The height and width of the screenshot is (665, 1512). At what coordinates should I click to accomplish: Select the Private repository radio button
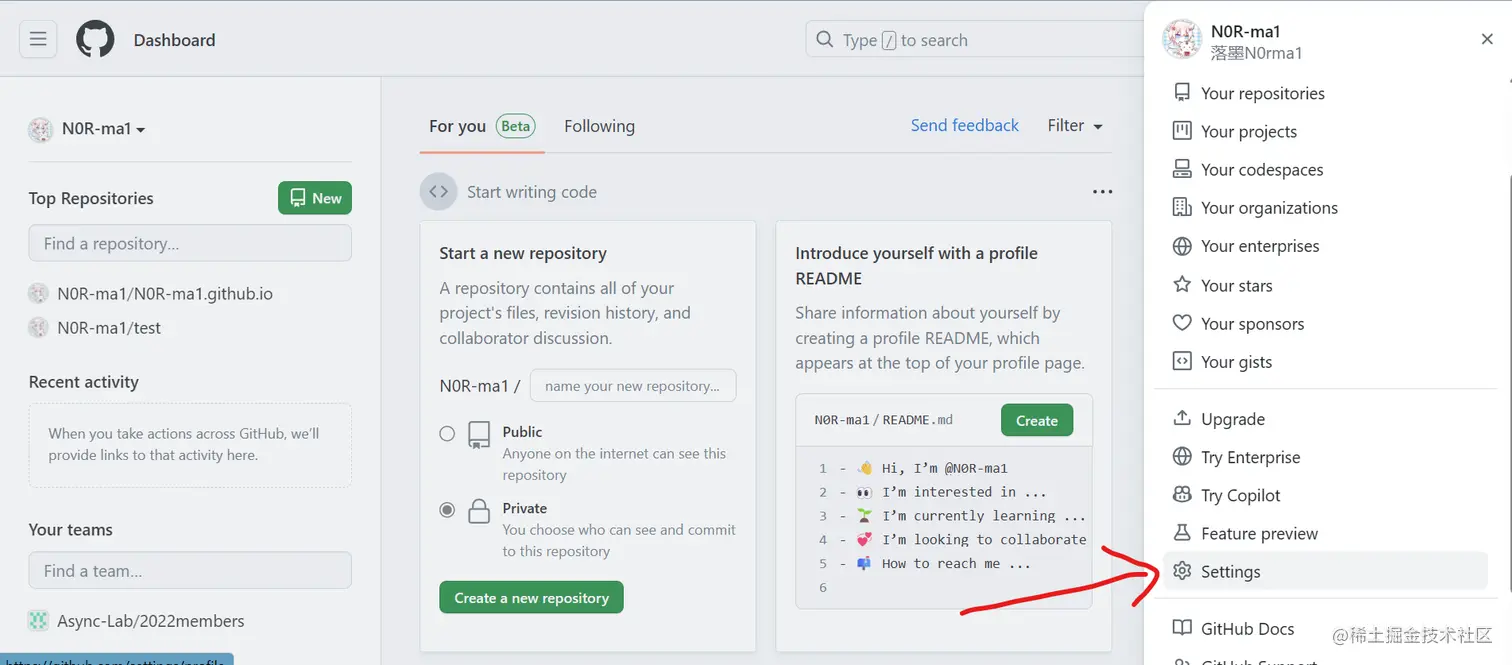(447, 510)
